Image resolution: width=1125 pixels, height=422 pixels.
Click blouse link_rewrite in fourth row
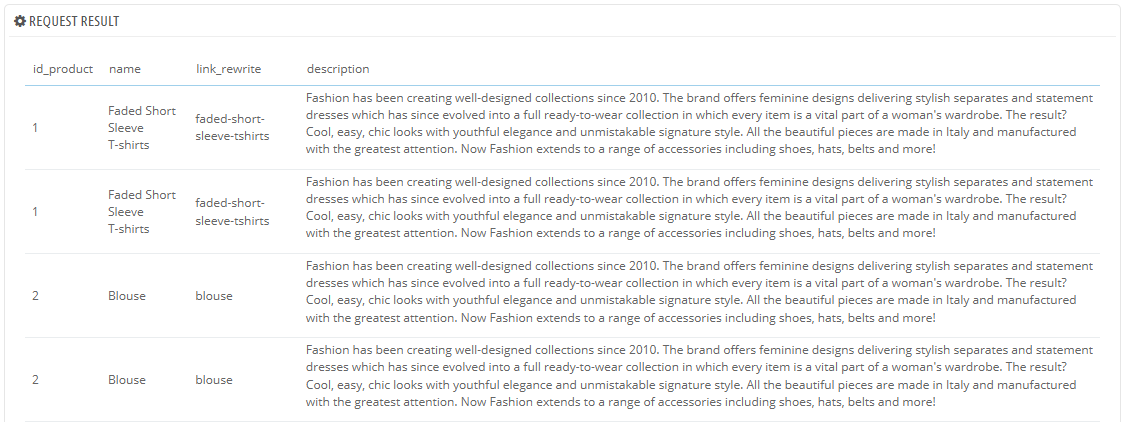coord(214,380)
